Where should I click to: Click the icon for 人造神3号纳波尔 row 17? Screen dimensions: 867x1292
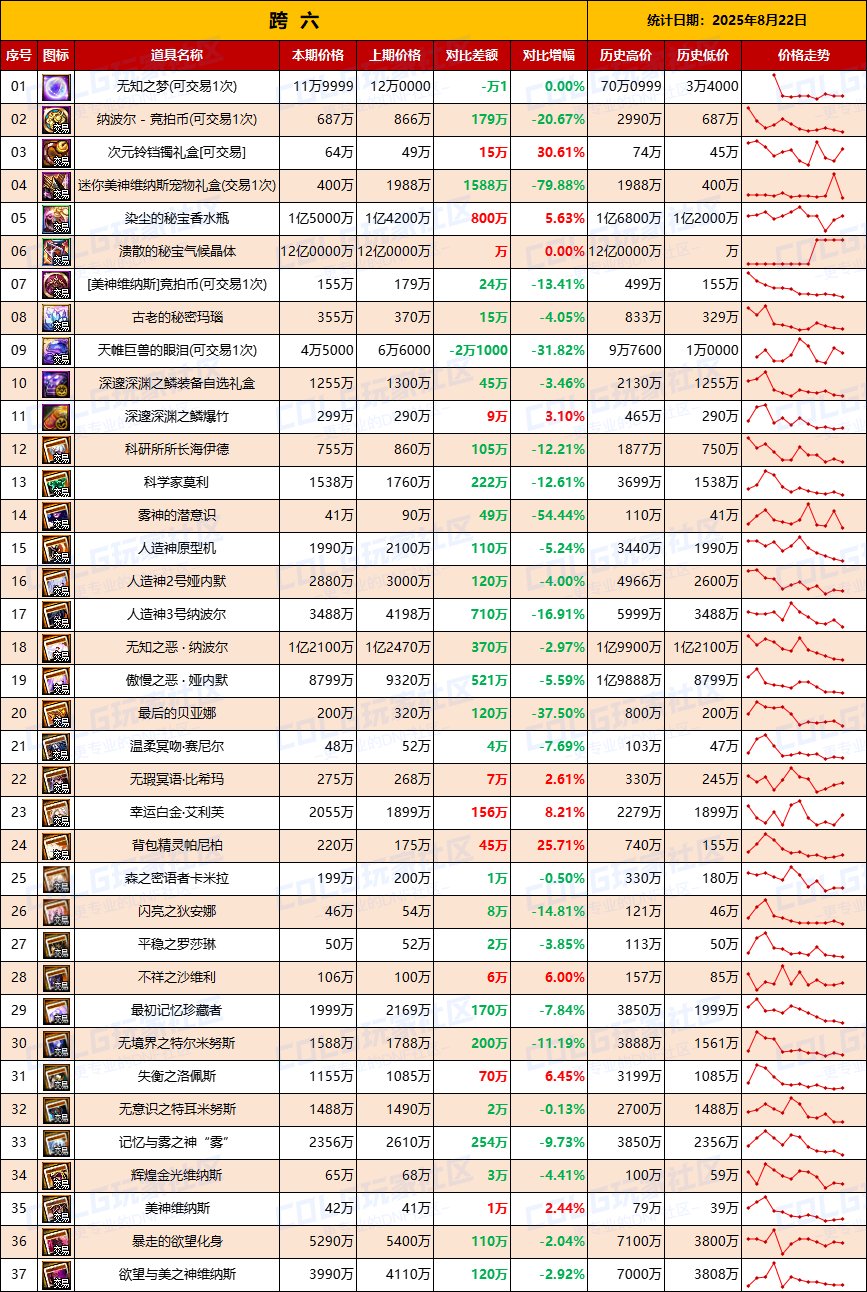coord(56,615)
